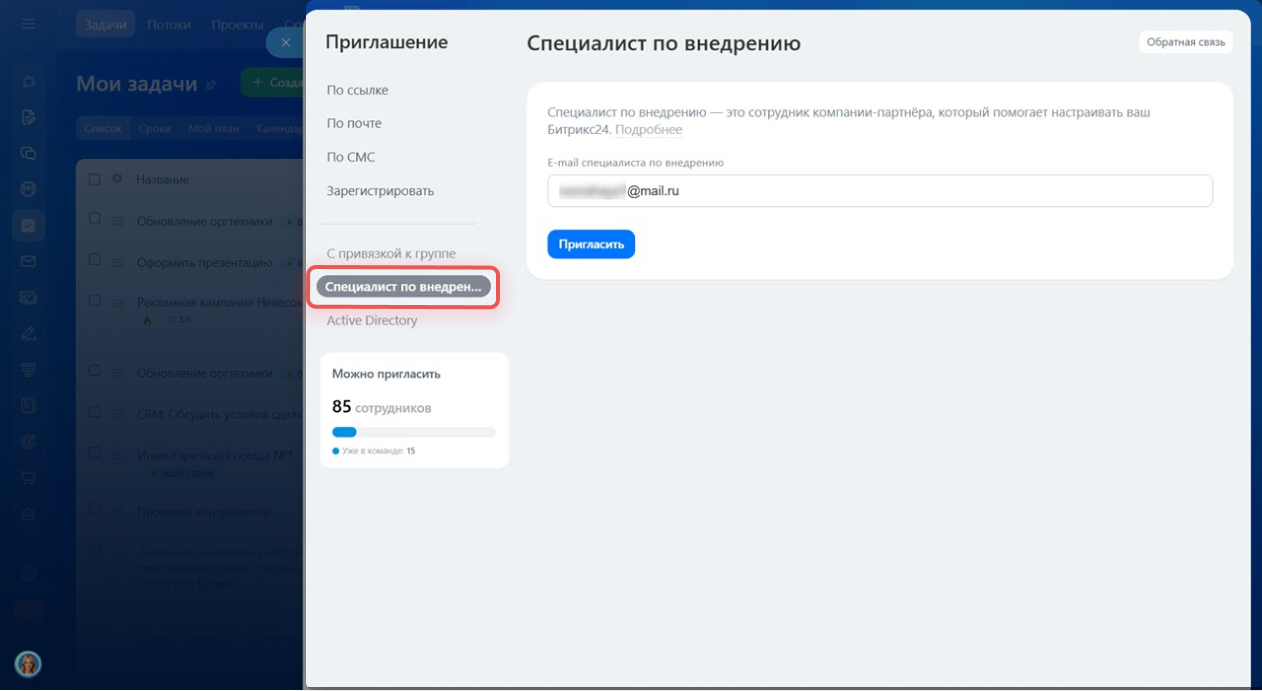
Task: Select the По ссылке invitation option
Action: click(357, 90)
